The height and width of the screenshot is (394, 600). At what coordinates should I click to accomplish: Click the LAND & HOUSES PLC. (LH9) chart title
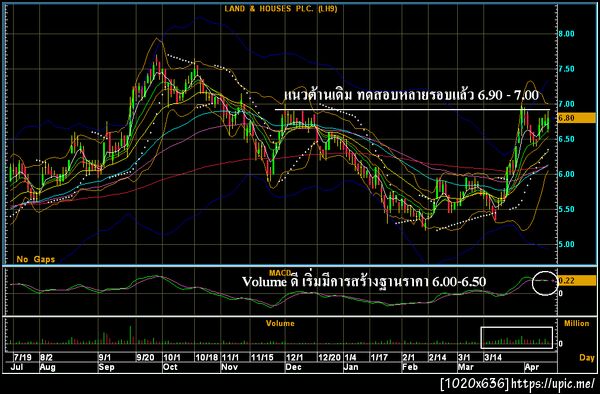click(281, 8)
